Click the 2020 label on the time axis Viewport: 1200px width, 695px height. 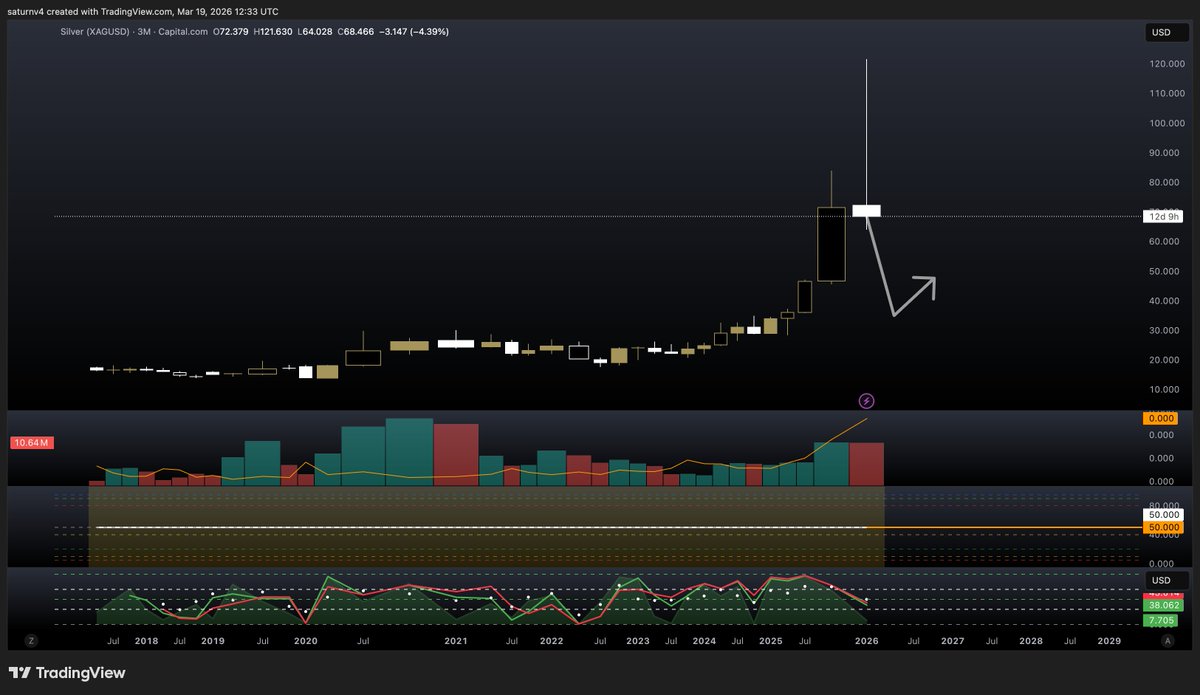[x=305, y=640]
